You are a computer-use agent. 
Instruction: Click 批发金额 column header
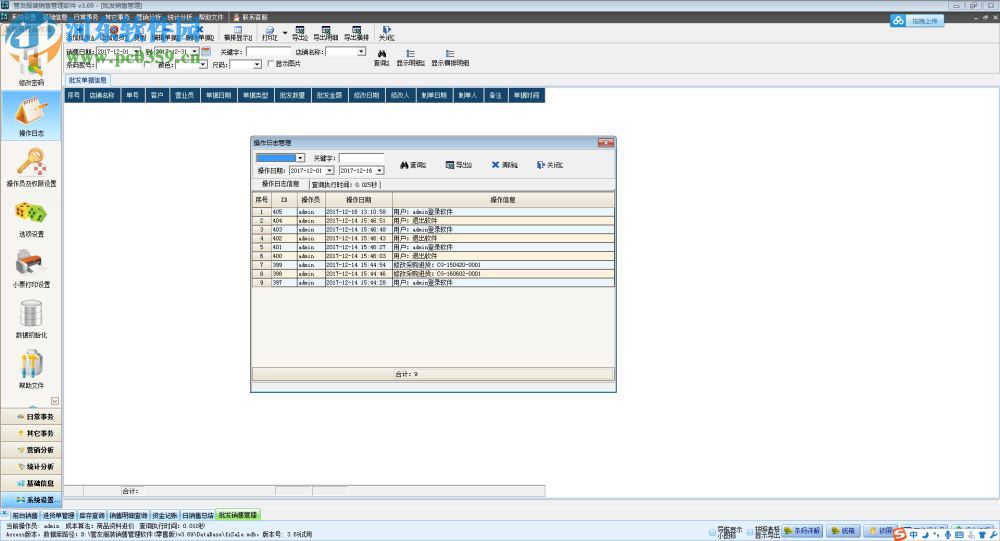[330, 96]
